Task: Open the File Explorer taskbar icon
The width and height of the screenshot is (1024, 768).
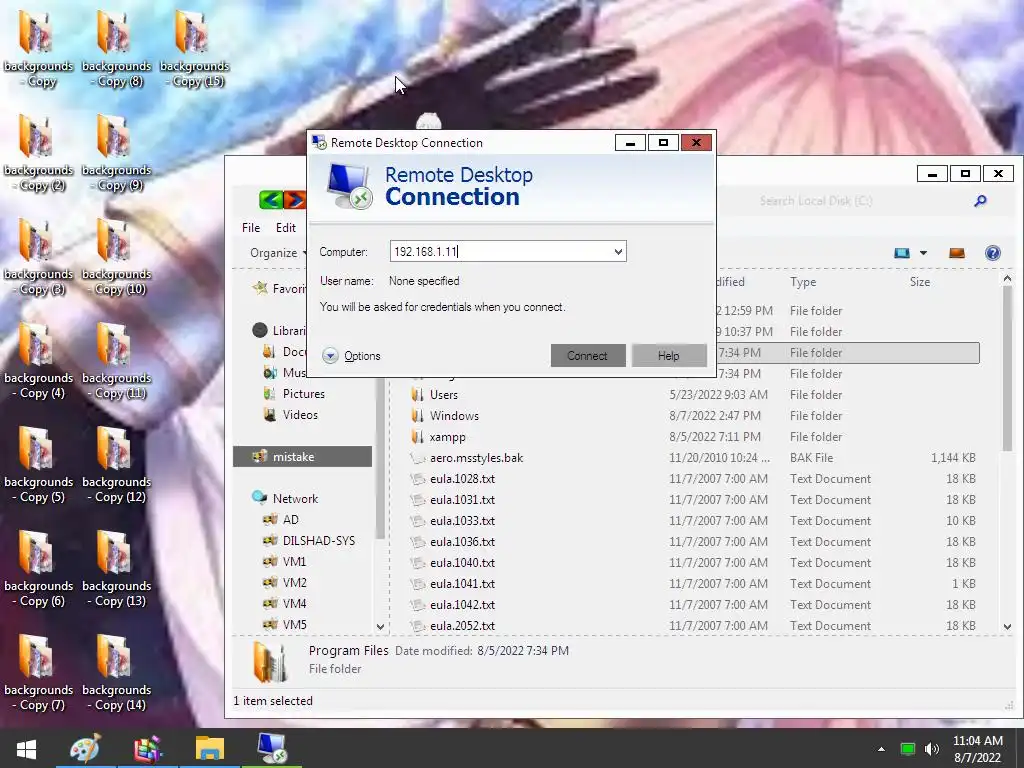Action: pos(210,748)
